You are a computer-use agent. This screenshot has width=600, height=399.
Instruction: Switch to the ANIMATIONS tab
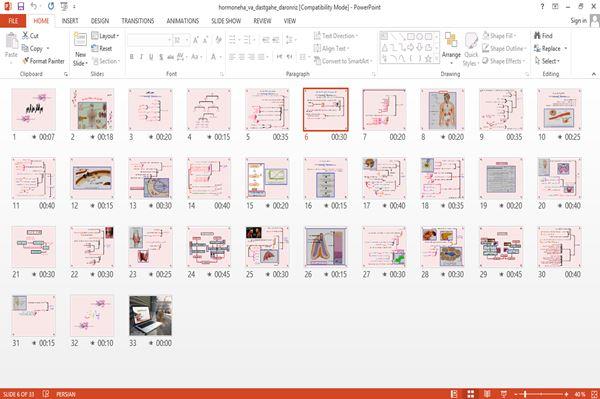point(183,21)
